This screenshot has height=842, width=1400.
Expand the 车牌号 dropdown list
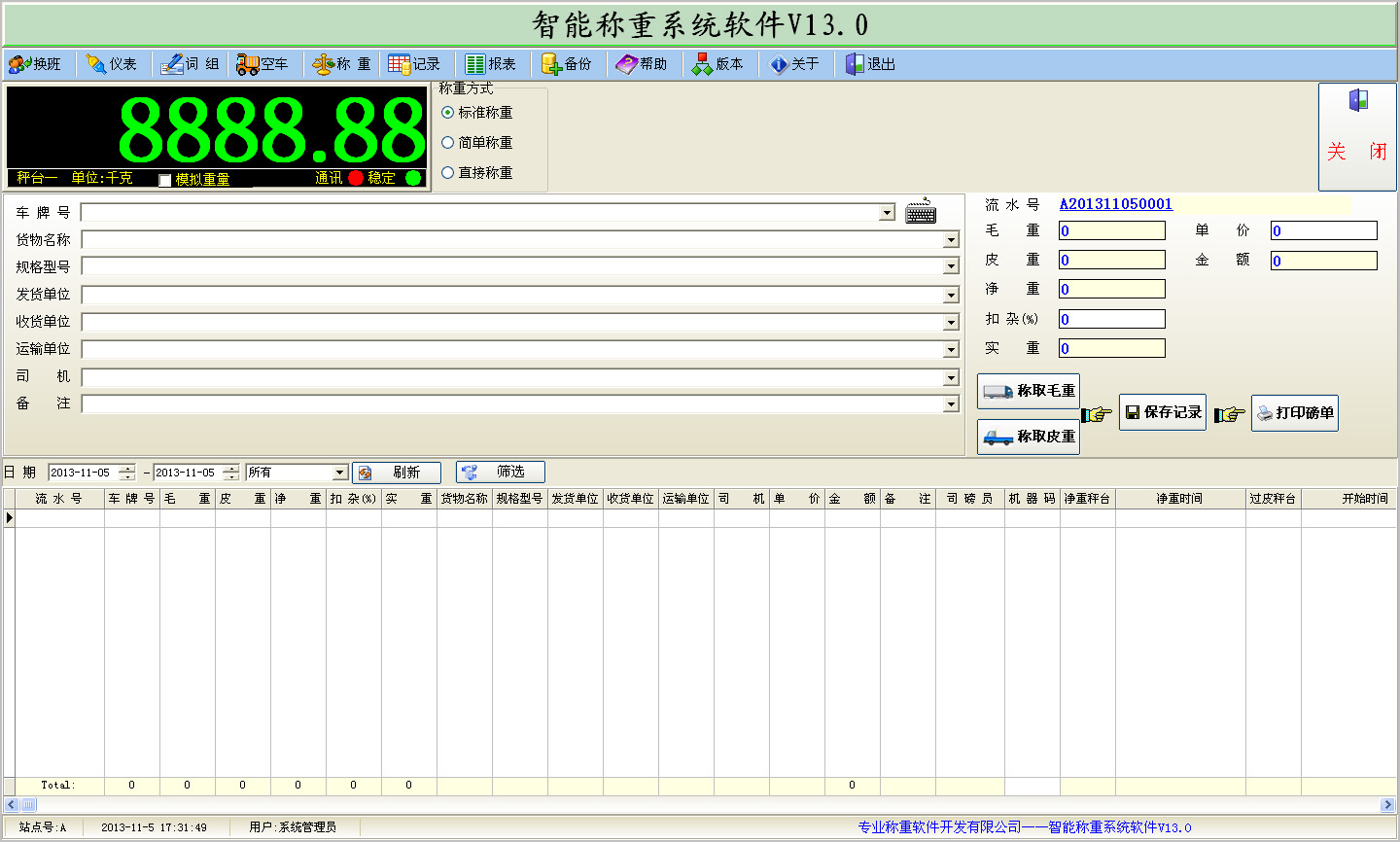pos(887,213)
